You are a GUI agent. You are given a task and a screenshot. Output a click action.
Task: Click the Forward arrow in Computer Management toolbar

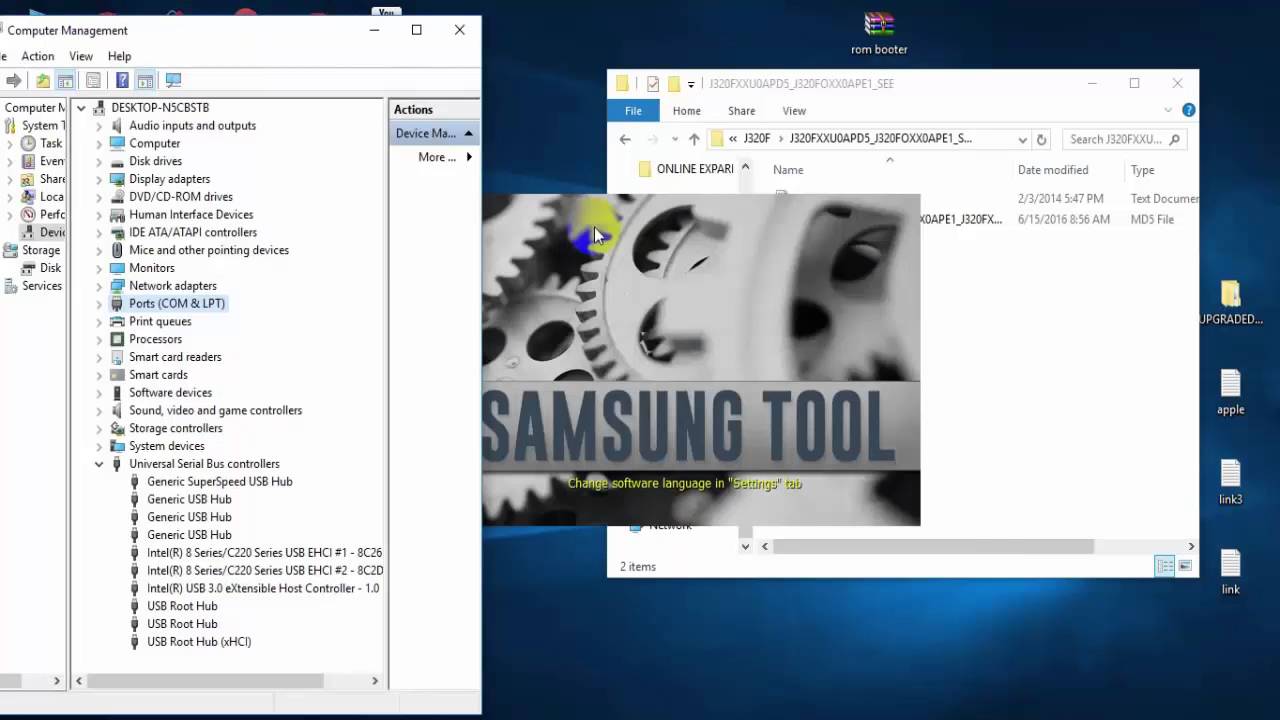pos(14,81)
